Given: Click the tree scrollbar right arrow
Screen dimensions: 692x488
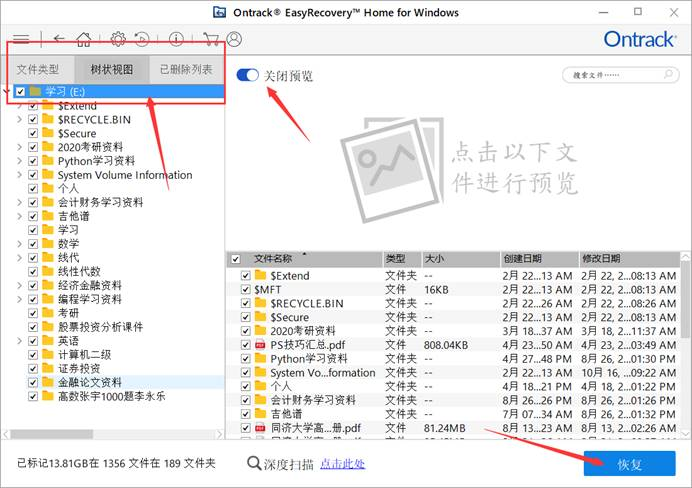Looking at the screenshot, I should pos(219,434).
